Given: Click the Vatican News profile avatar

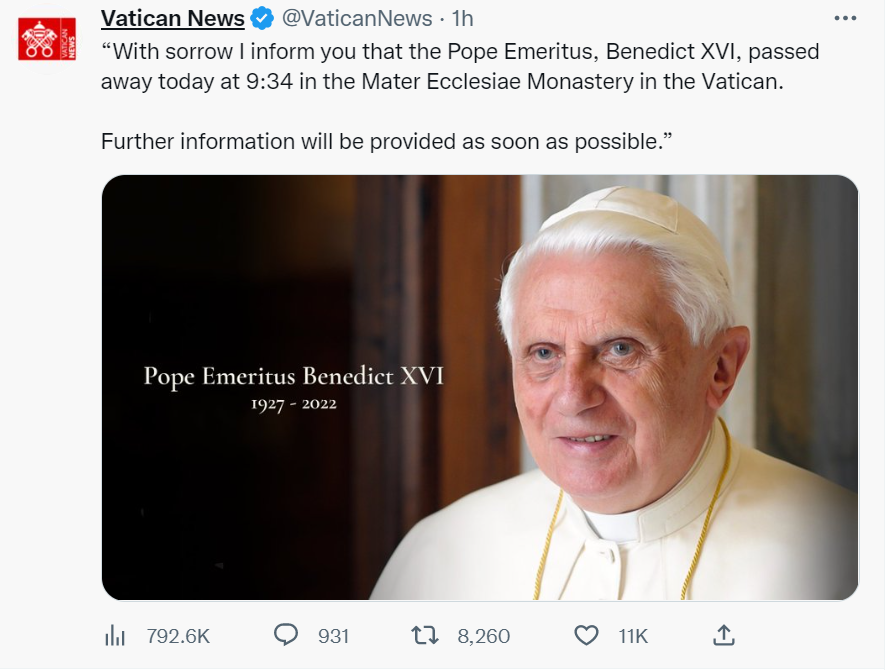Looking at the screenshot, I should [x=47, y=39].
